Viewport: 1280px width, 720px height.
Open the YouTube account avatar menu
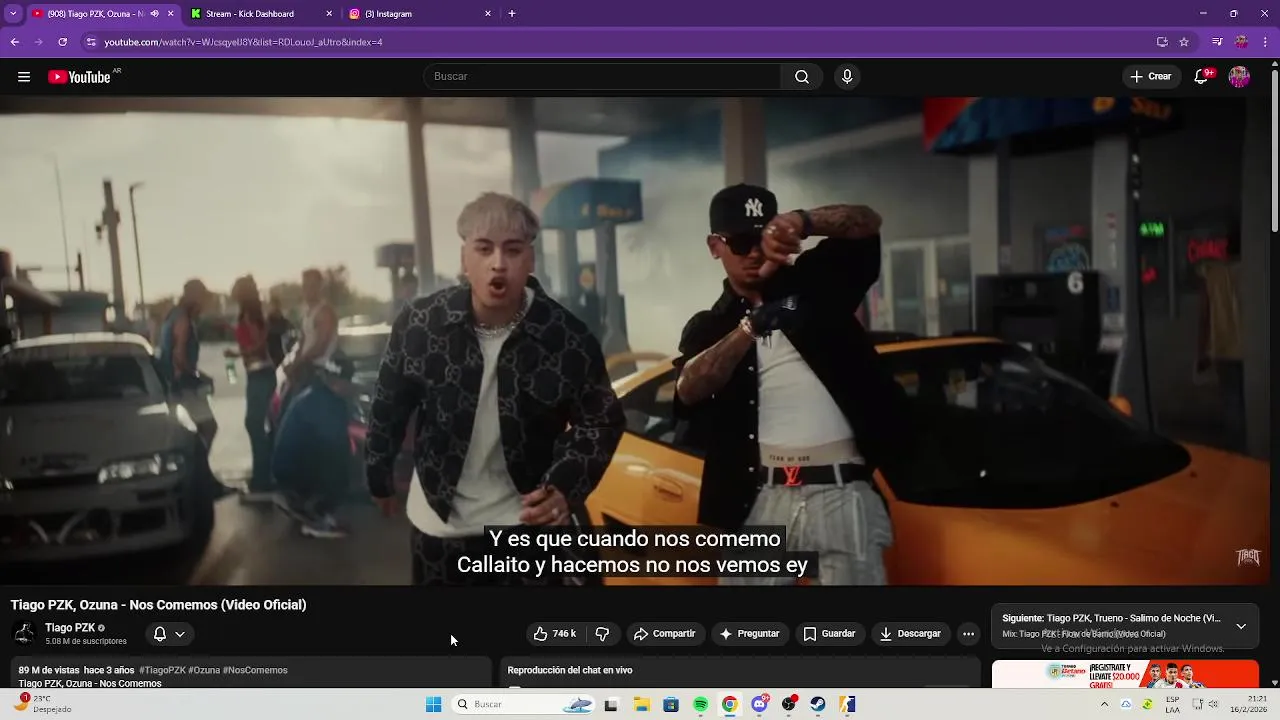point(1239,77)
